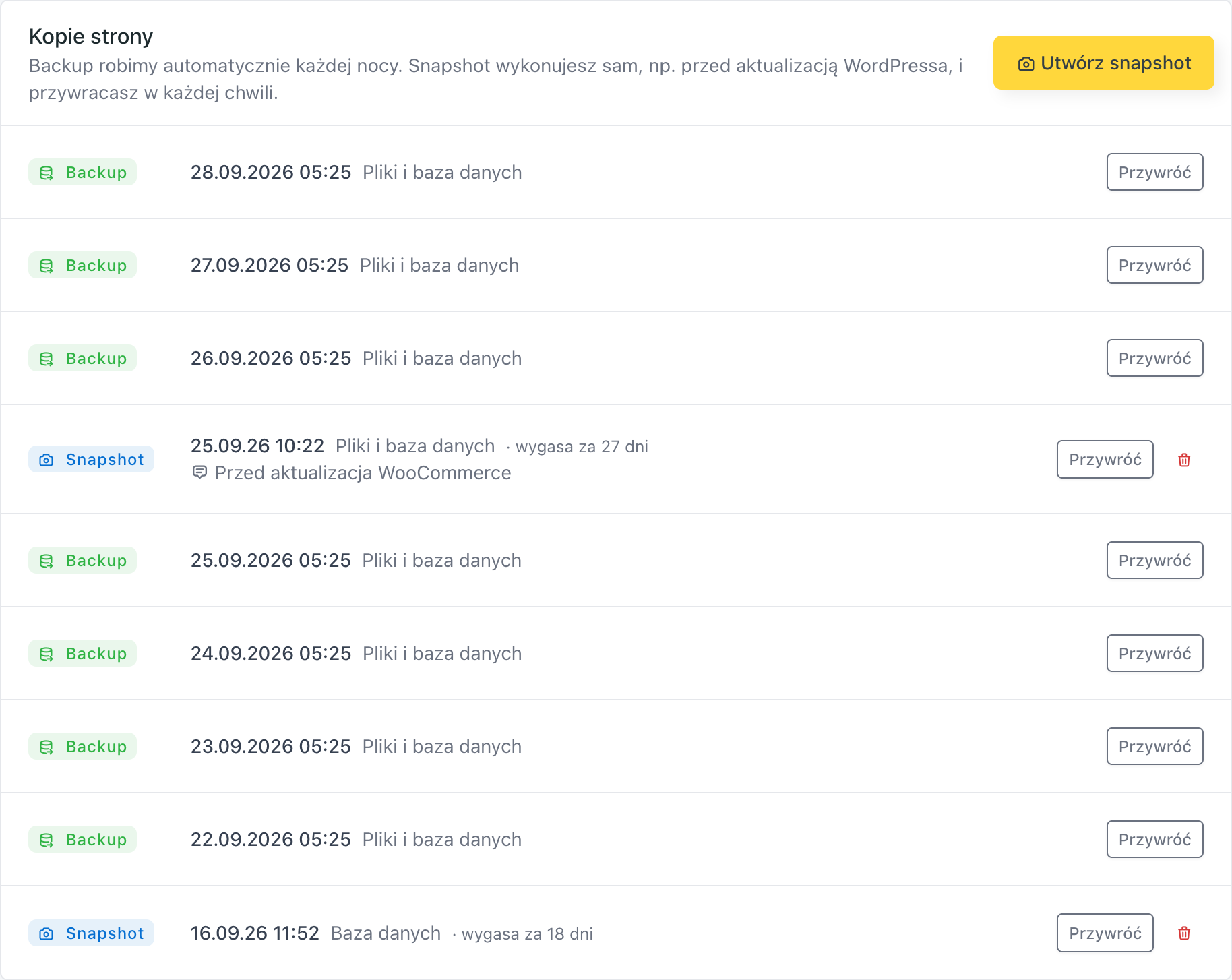Click the Backup badge for 24.09.2026
Viewport: 1232px width, 980px height.
coord(82,653)
